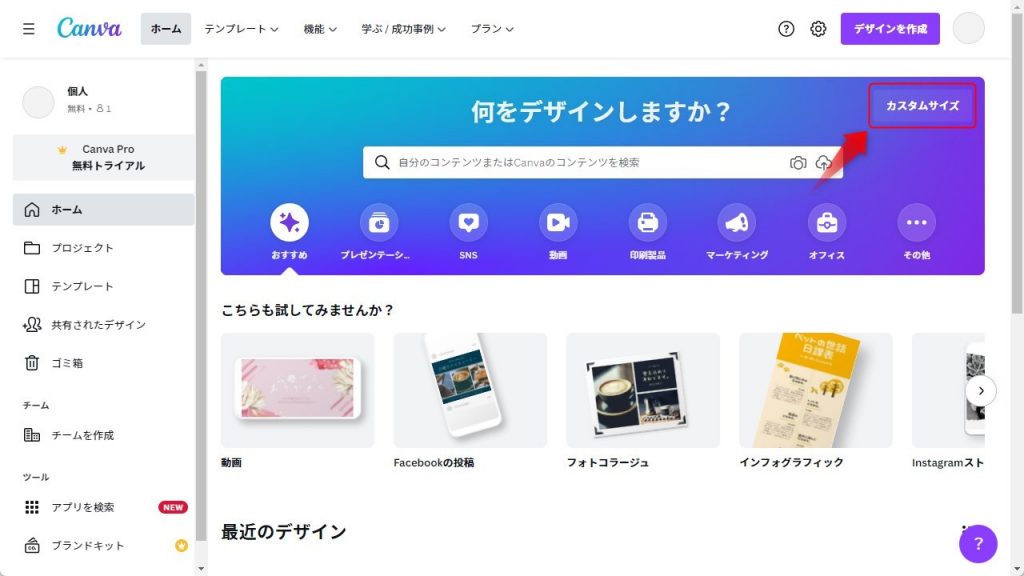Expand the テンプレート dropdown in top navigation

(x=242, y=29)
